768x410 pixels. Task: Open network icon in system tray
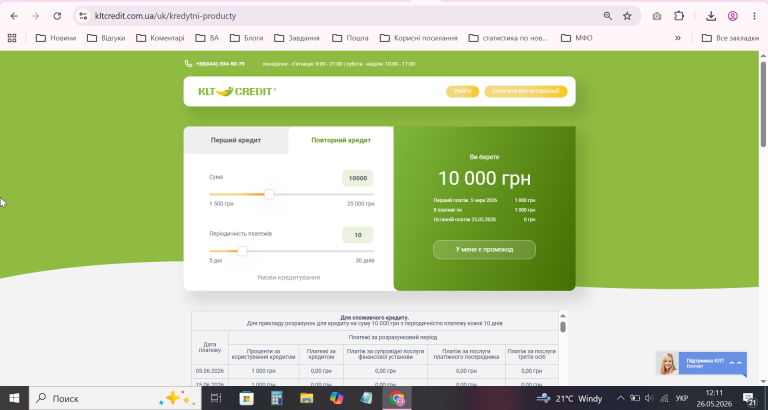664,398
